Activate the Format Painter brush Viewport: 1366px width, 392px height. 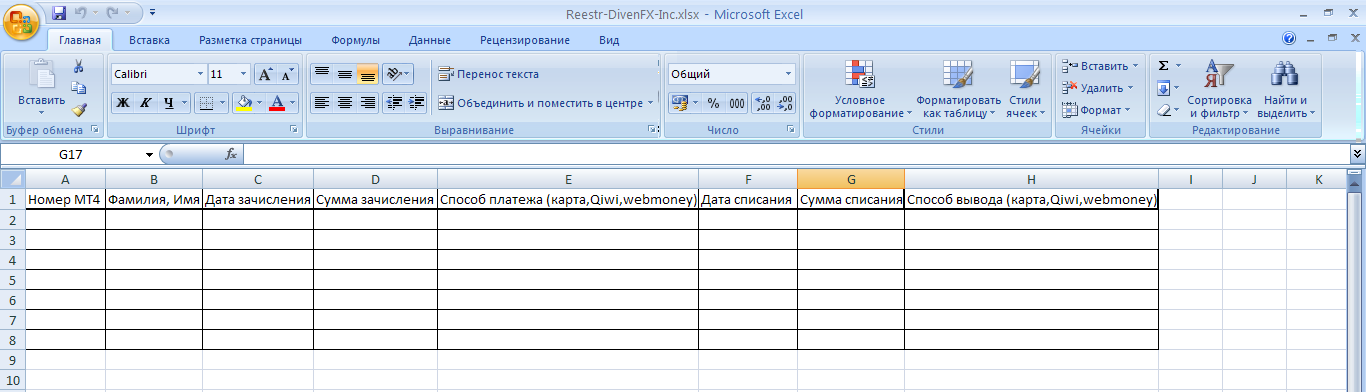(x=79, y=110)
